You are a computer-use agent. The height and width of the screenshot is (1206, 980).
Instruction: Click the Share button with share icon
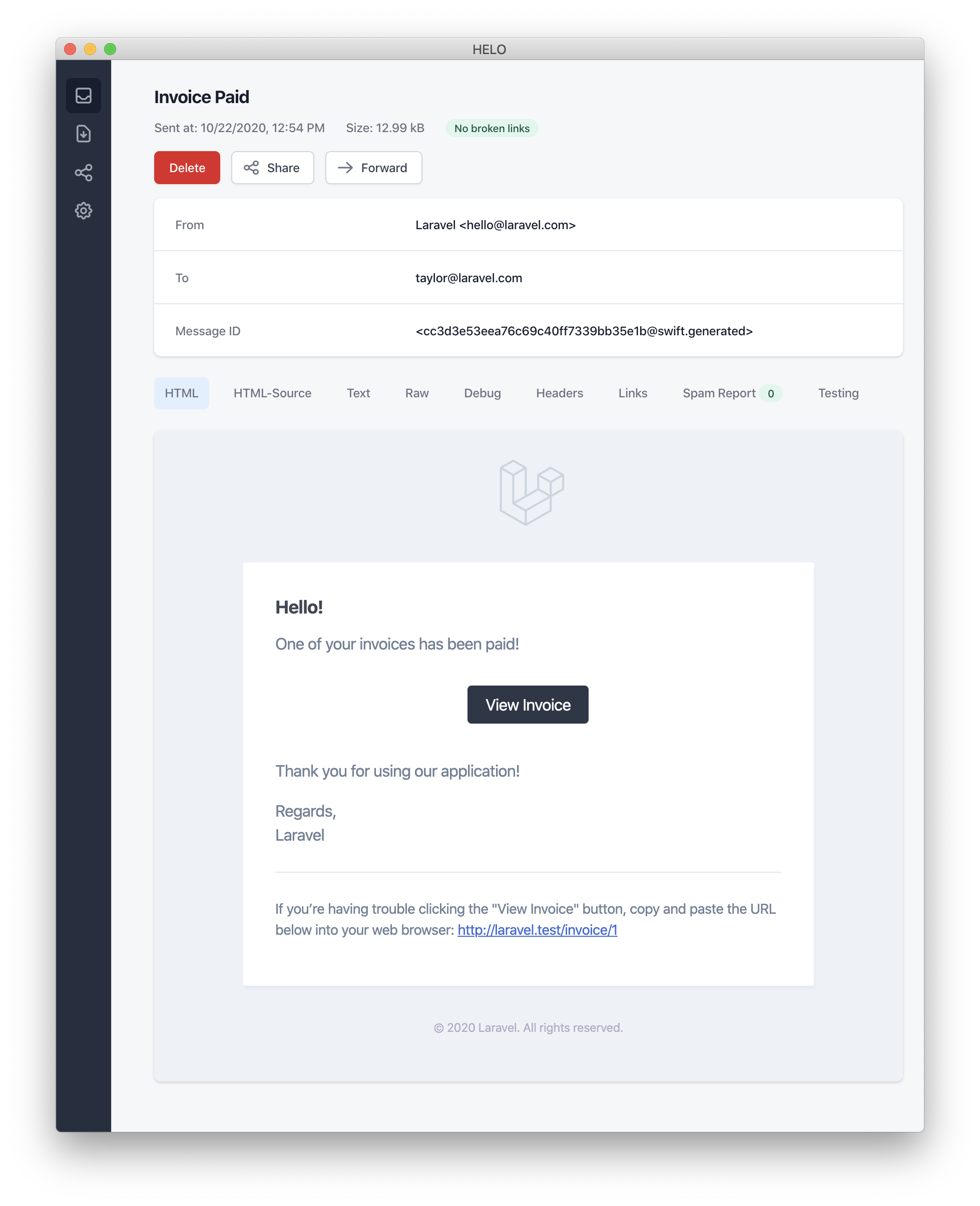point(271,167)
